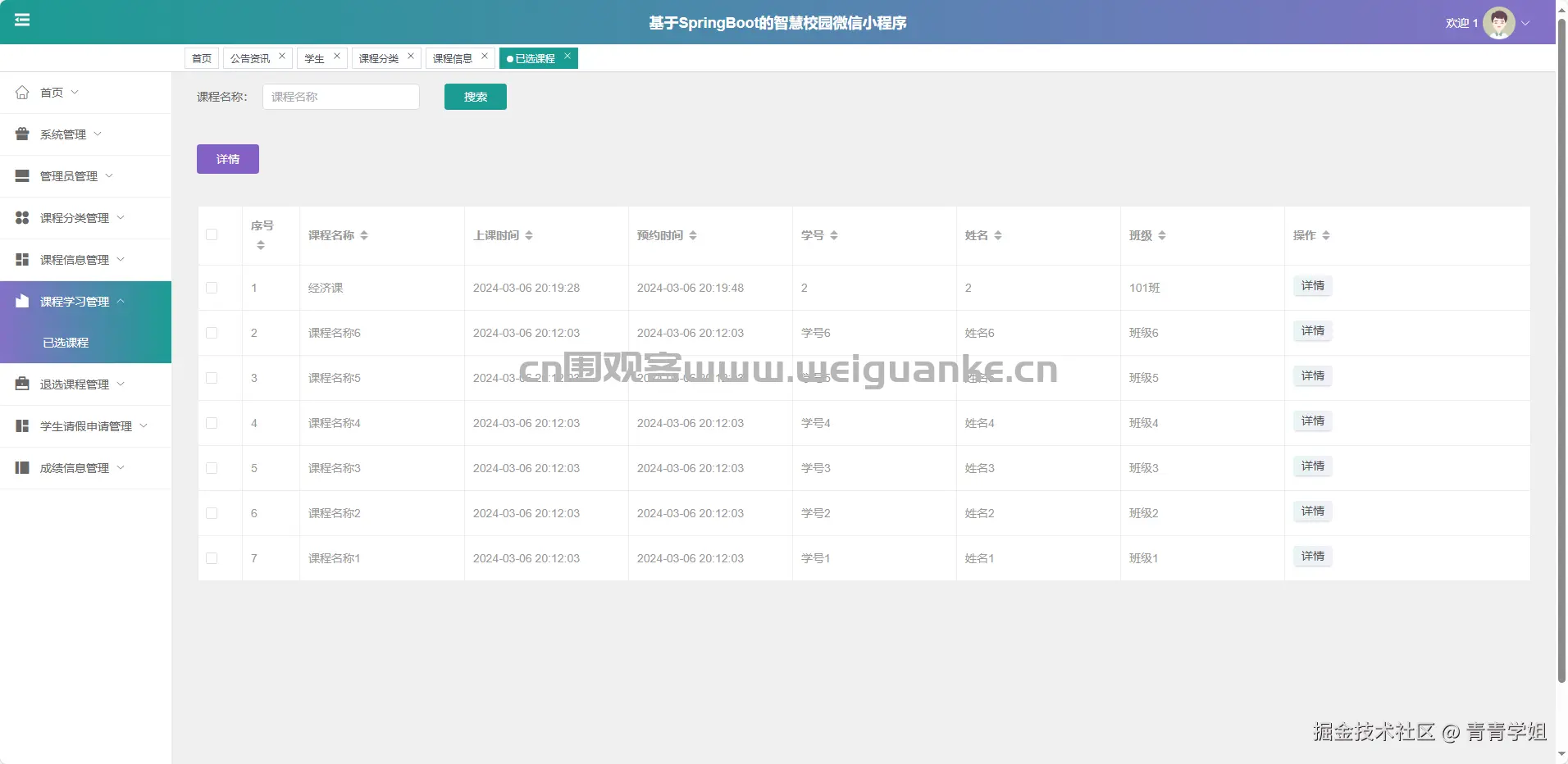Image resolution: width=1568 pixels, height=764 pixels.
Task: Click the user avatar picture
Action: [1498, 23]
